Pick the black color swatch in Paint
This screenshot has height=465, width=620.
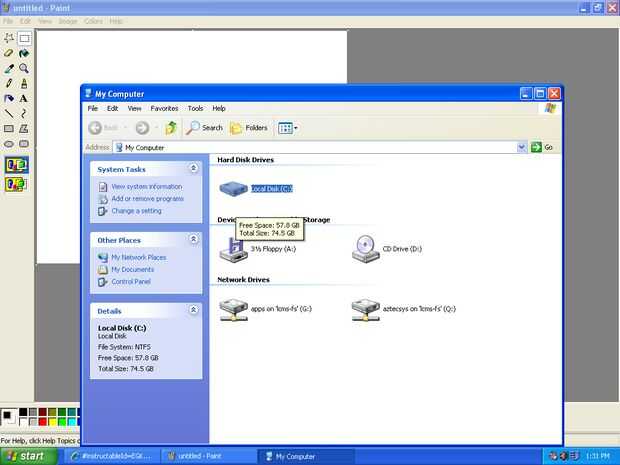tap(23, 412)
